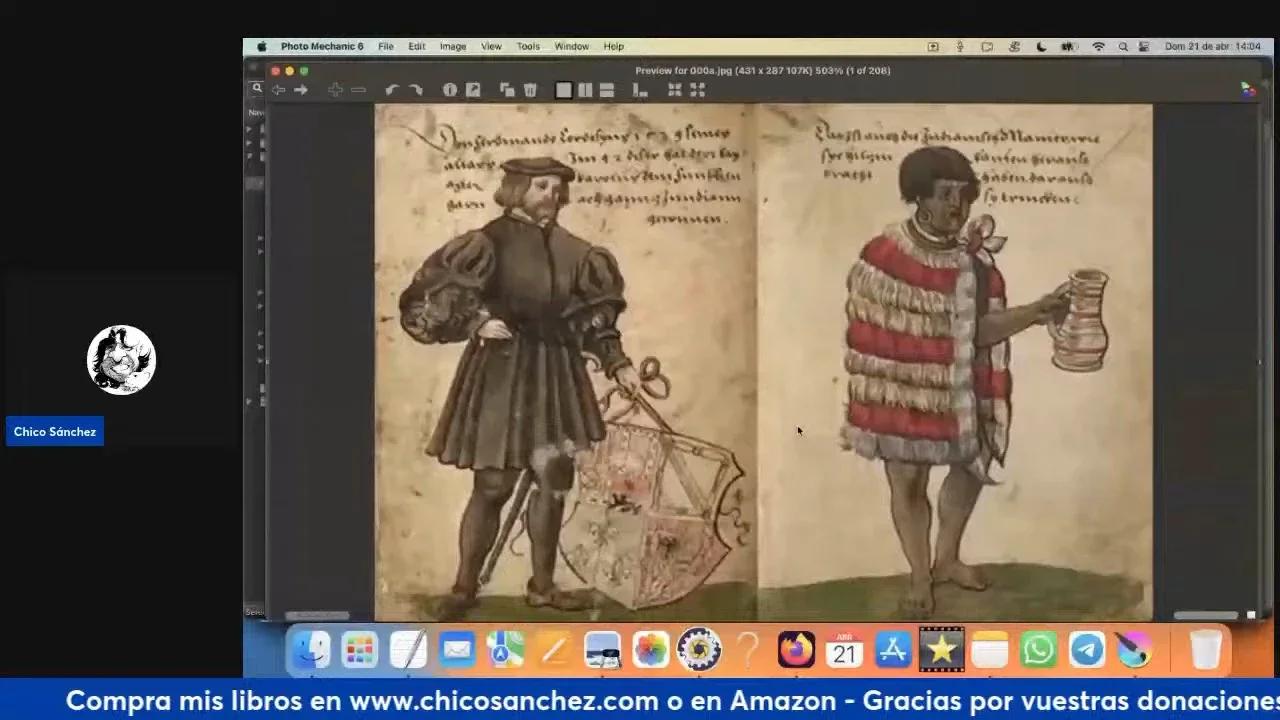Open the Help menu

614,46
